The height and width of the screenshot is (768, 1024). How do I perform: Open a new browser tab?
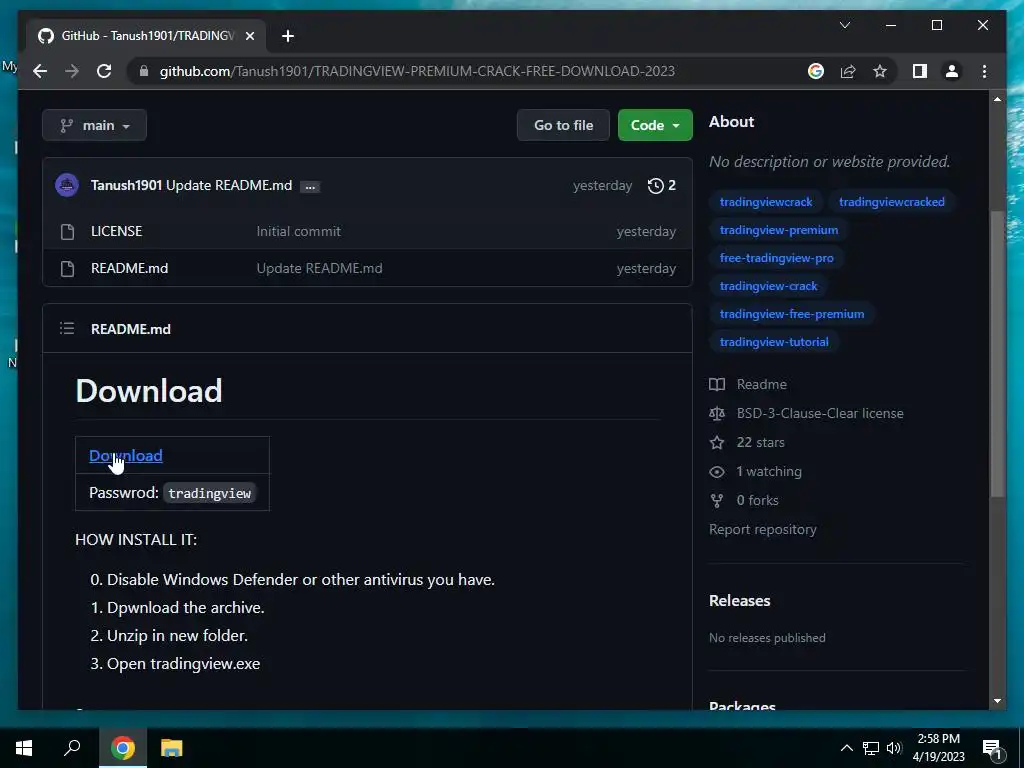pos(288,36)
